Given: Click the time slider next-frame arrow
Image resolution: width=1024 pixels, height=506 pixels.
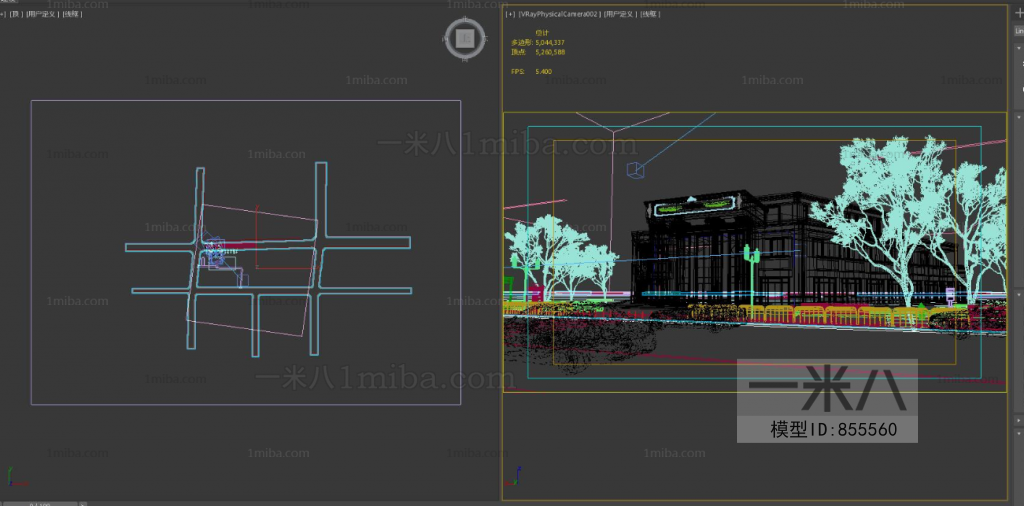Looking at the screenshot, I should (84, 503).
